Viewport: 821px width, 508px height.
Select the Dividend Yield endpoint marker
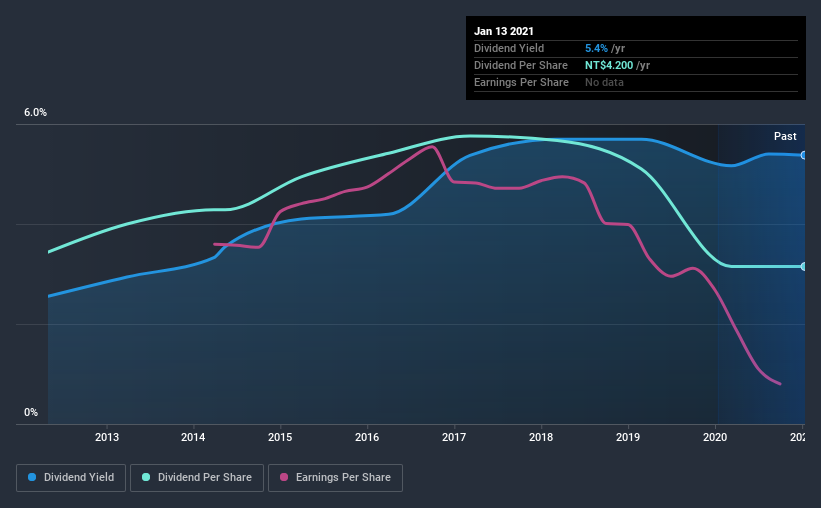(804, 156)
